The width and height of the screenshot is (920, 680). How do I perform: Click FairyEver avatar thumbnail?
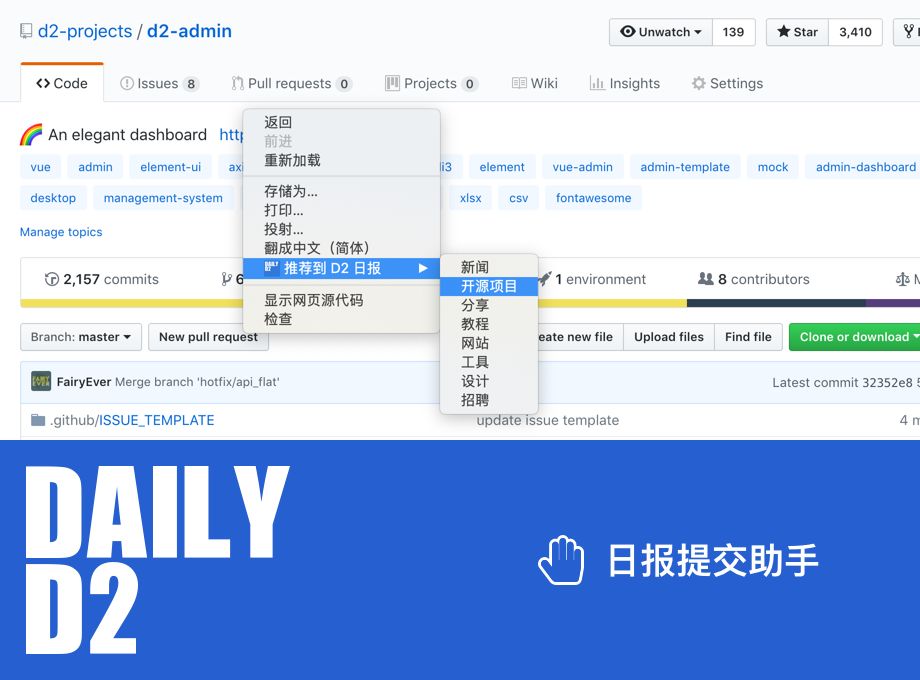pos(41,381)
